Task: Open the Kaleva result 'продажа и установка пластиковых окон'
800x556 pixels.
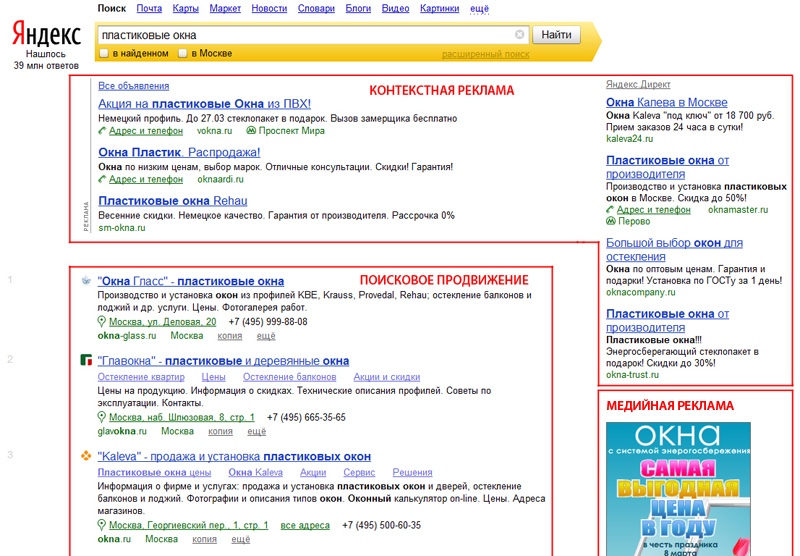Action: click(234, 456)
